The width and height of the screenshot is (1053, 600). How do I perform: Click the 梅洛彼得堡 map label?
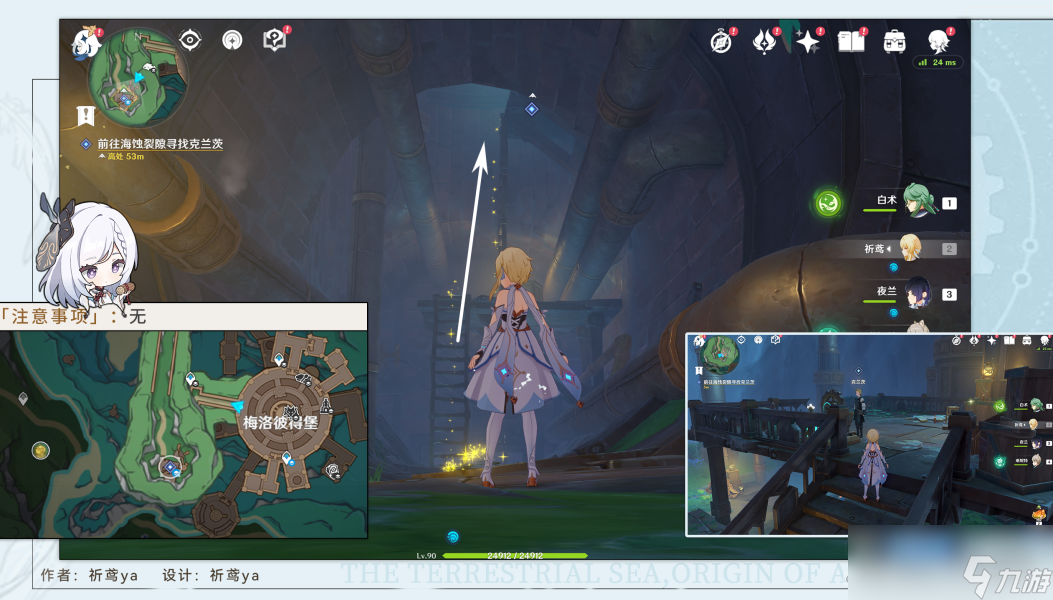tap(280, 423)
